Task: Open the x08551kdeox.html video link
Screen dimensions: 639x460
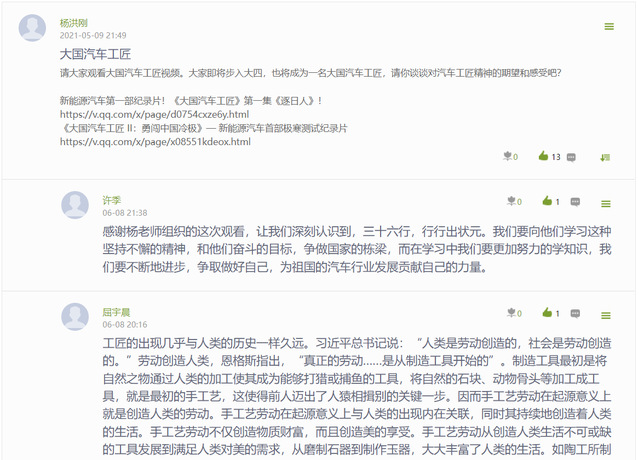Action: click(155, 142)
